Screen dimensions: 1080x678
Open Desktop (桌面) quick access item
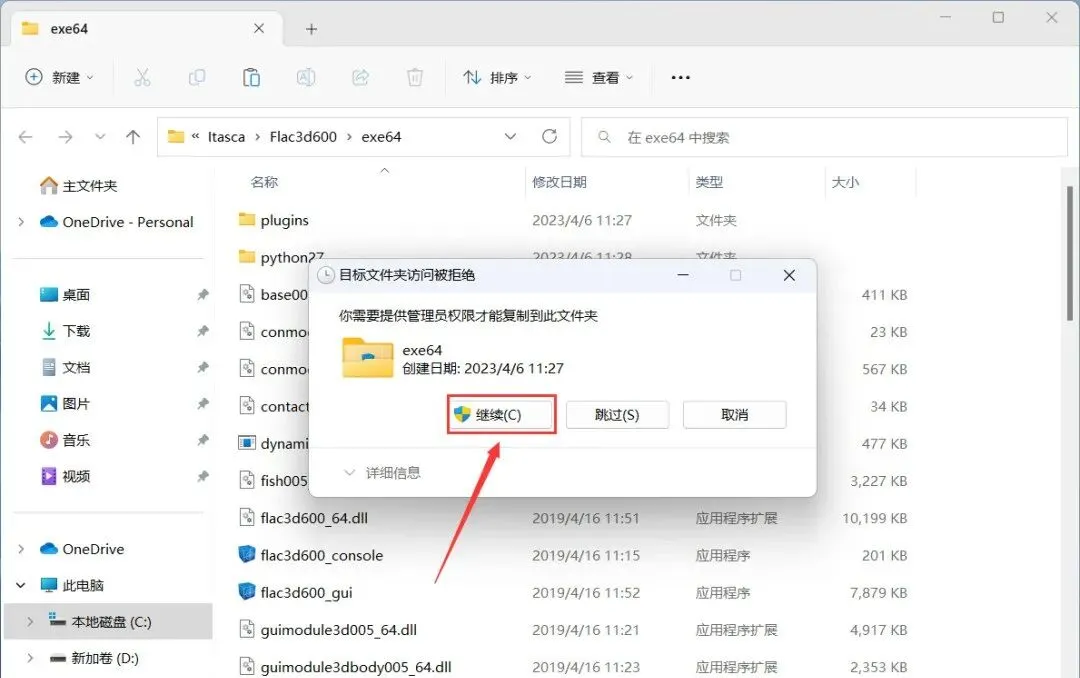(65, 295)
